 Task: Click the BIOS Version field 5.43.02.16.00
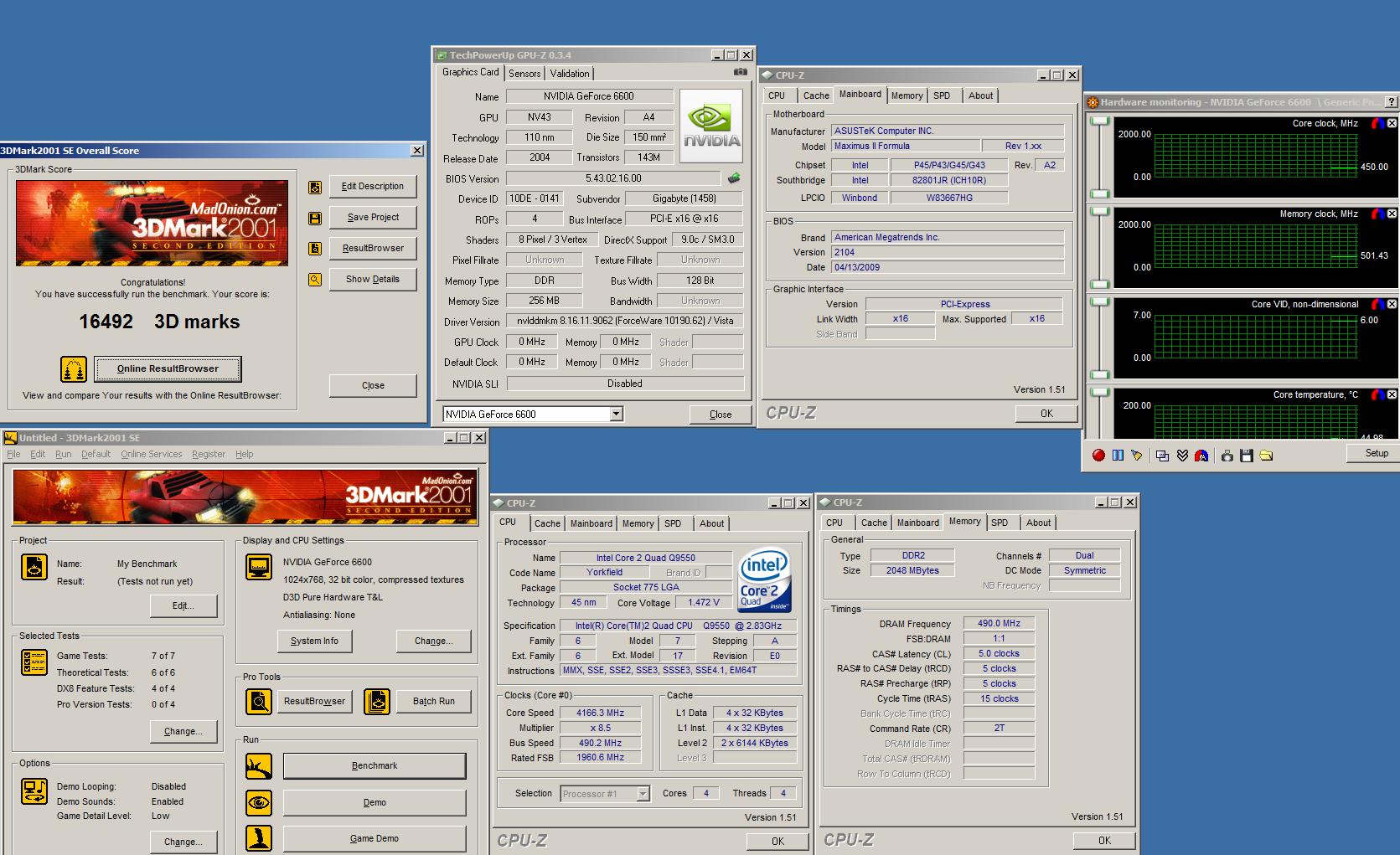coord(613,178)
